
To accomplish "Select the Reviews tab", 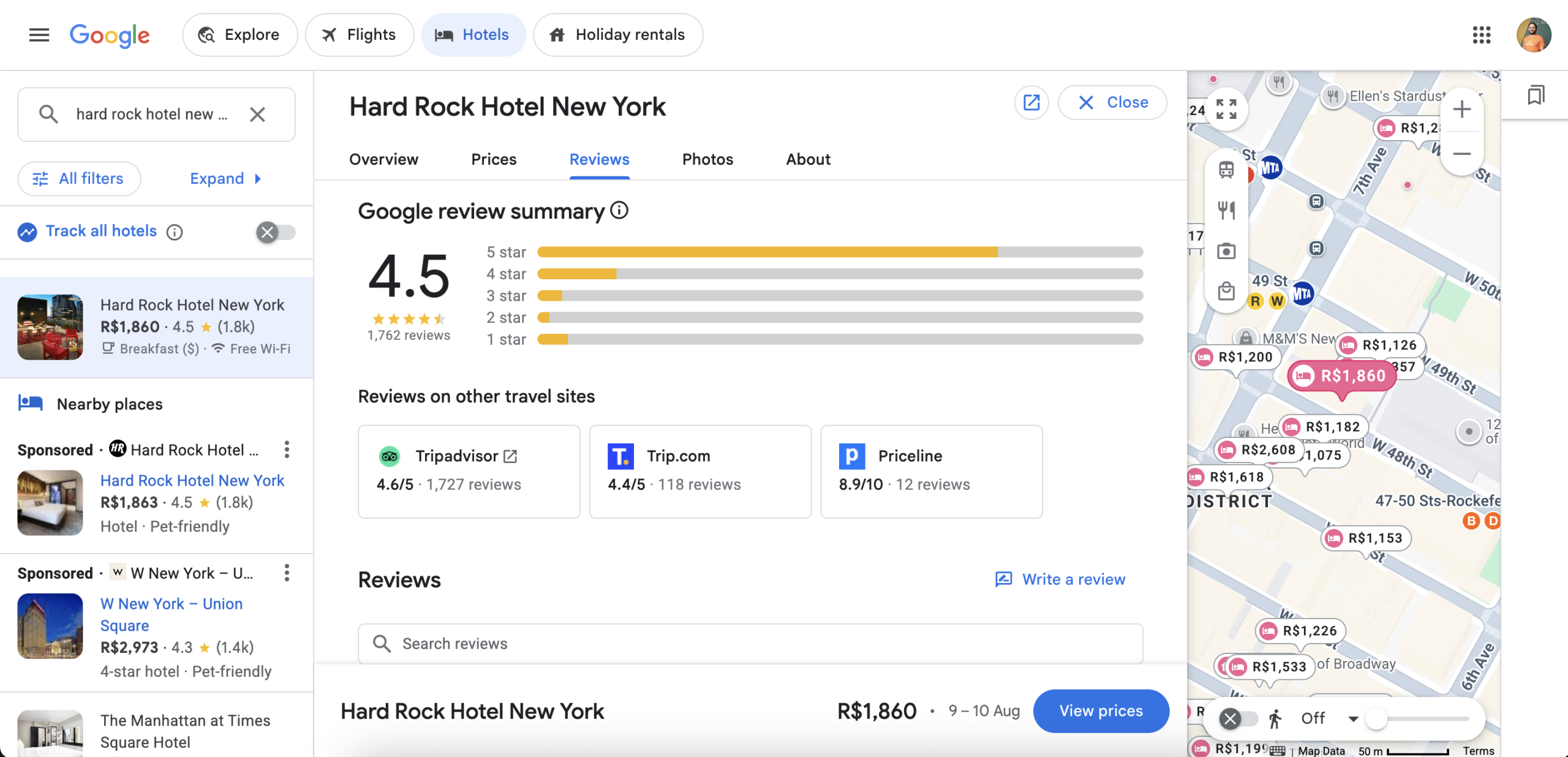I will coord(599,159).
